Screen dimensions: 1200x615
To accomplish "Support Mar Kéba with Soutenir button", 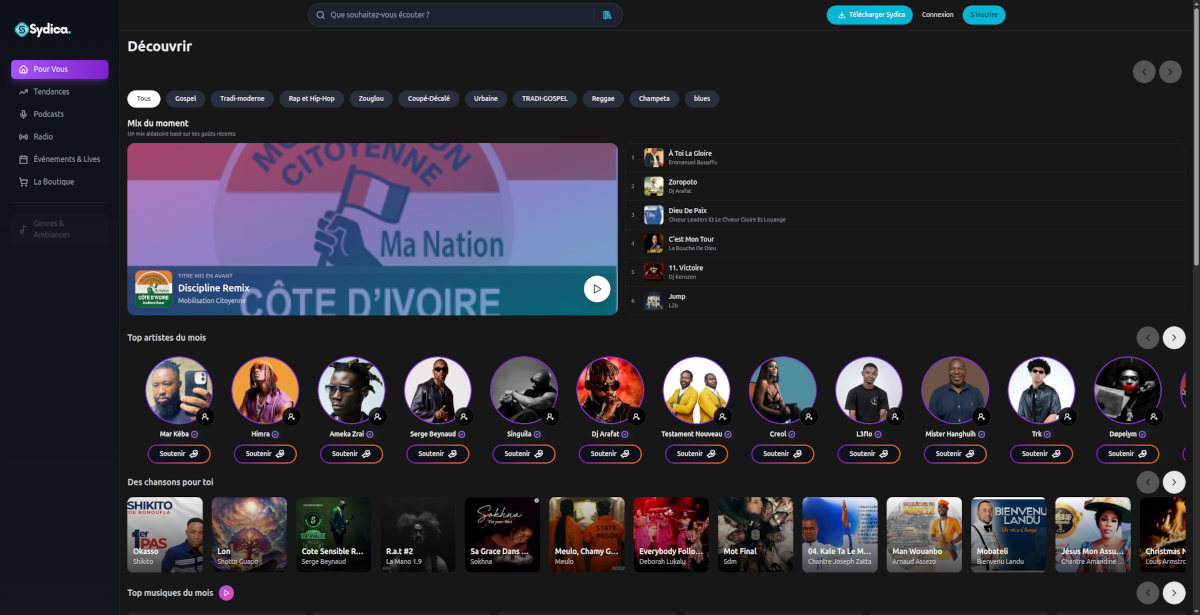I will (180, 453).
